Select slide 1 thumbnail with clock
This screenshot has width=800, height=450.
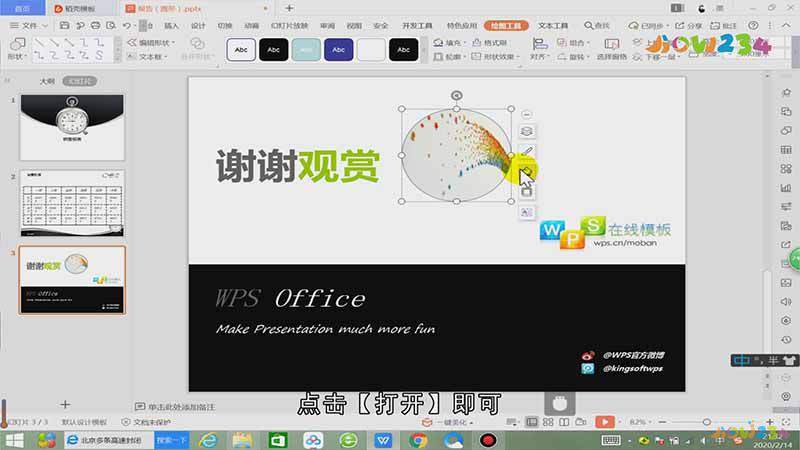pyautogui.click(x=72, y=127)
